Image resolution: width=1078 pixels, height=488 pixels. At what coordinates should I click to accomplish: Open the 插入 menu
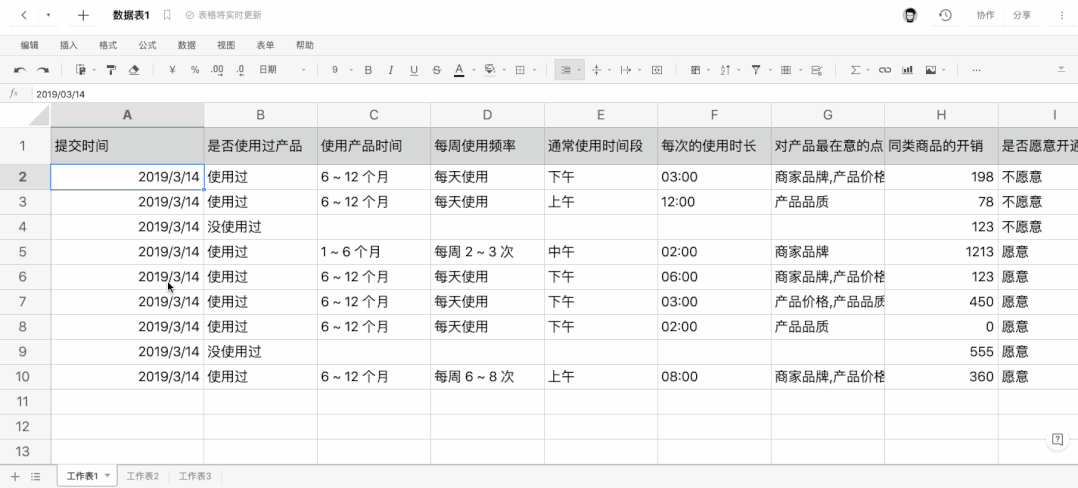[x=69, y=45]
